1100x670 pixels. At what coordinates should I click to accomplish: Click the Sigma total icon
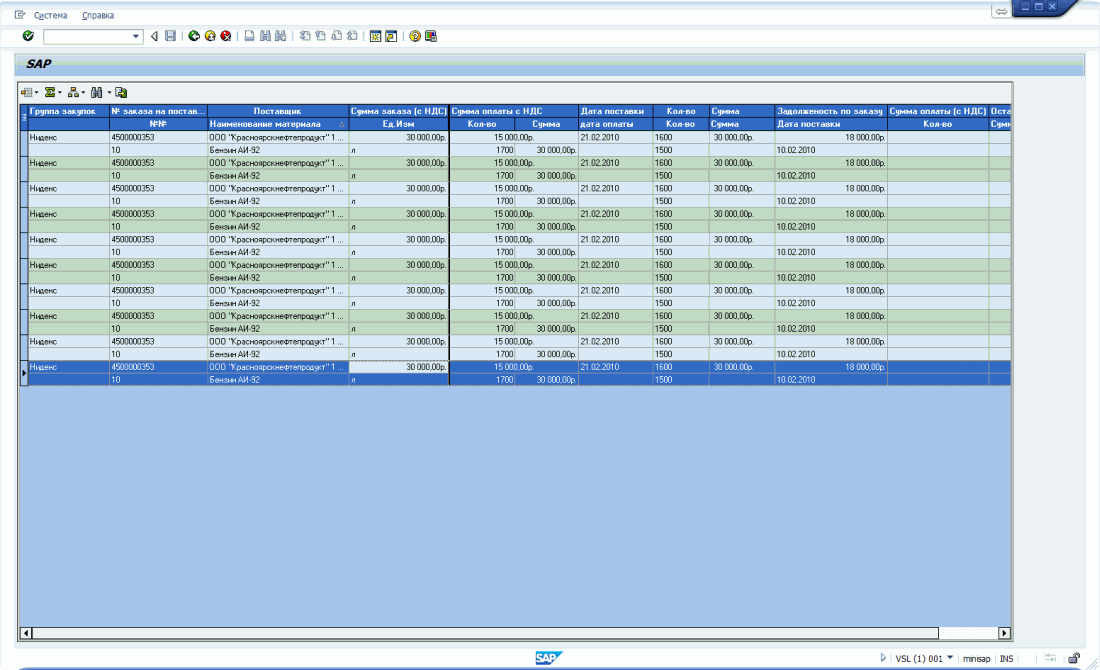(50, 93)
